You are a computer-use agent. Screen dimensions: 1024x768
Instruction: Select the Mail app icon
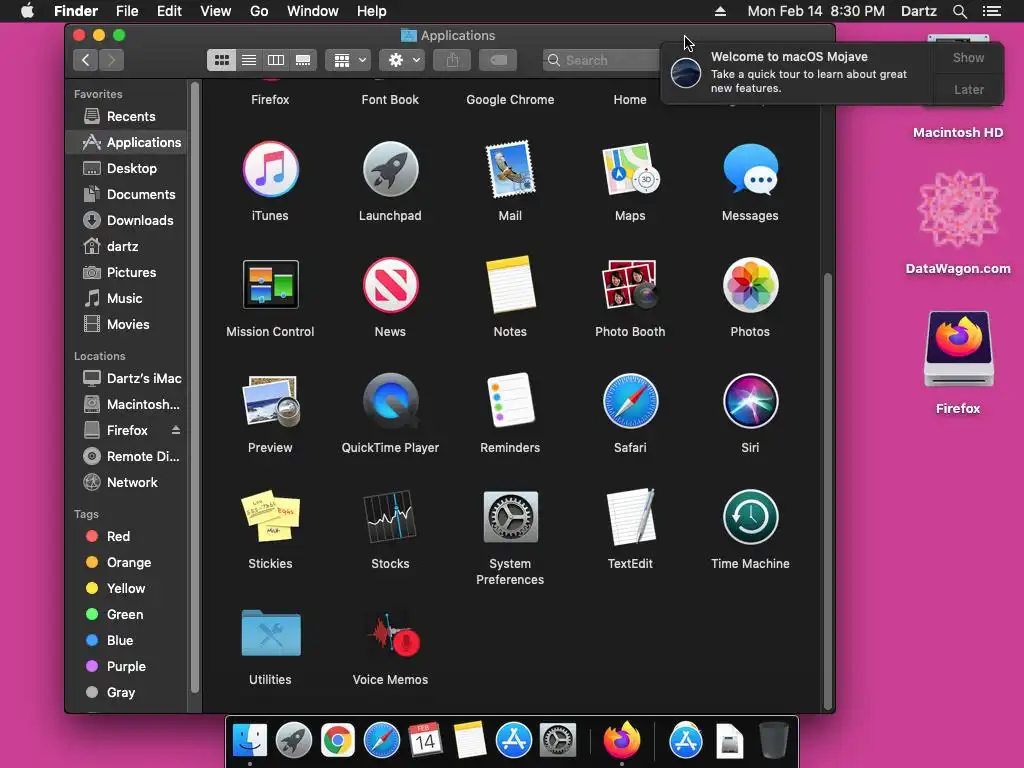(x=510, y=169)
